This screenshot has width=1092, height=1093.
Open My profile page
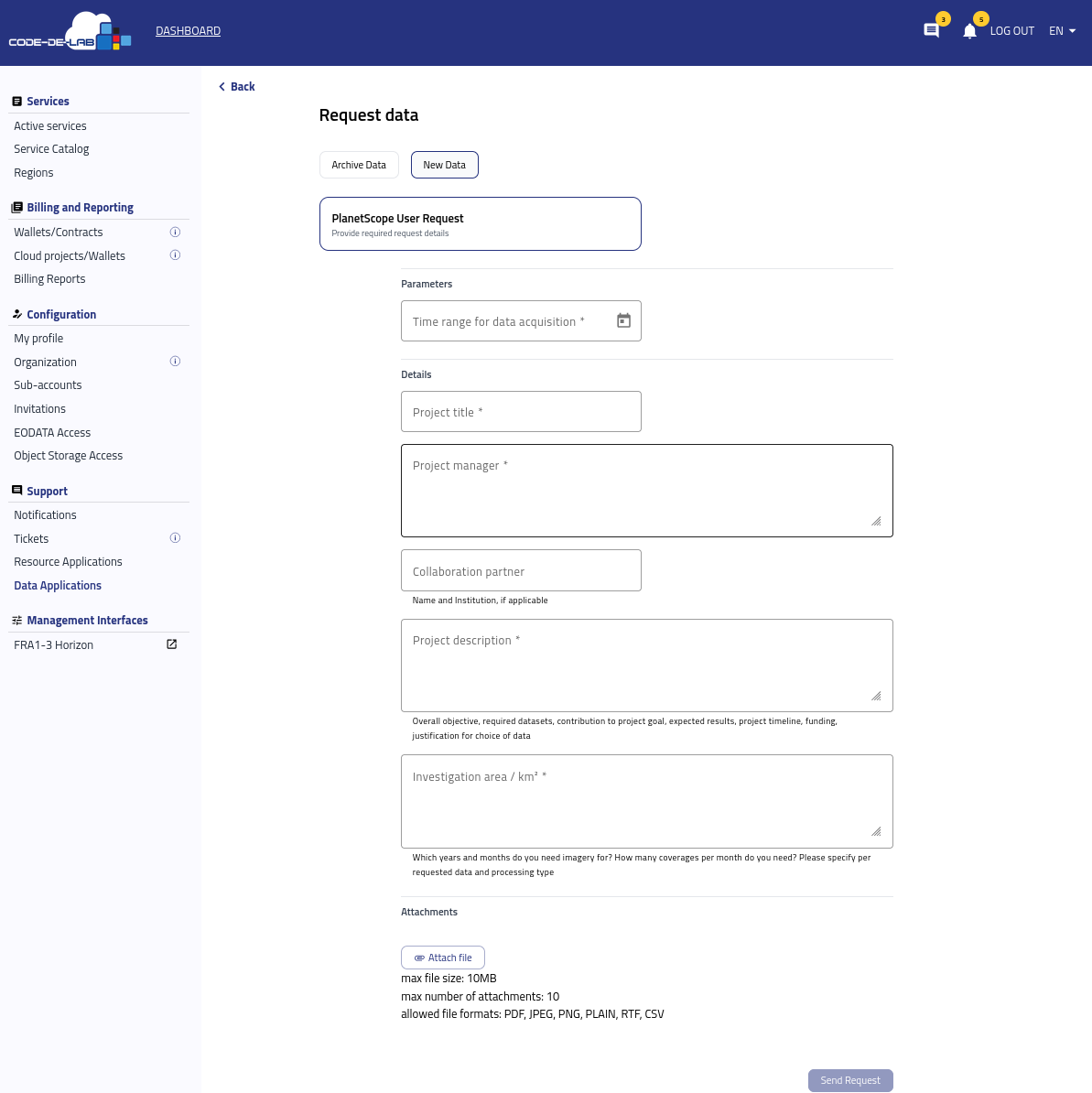pyautogui.click(x=38, y=338)
